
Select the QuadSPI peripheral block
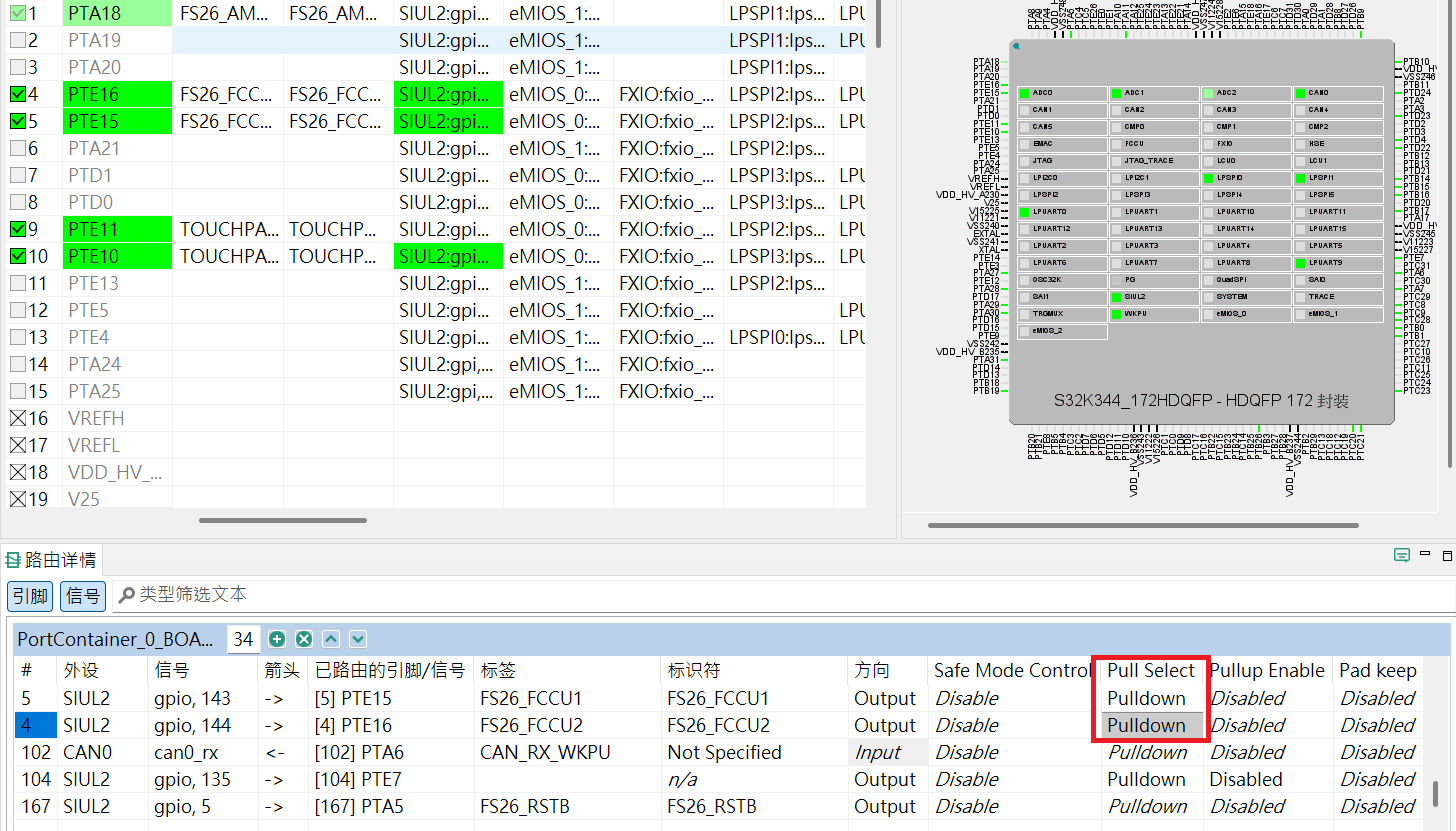click(1246, 280)
